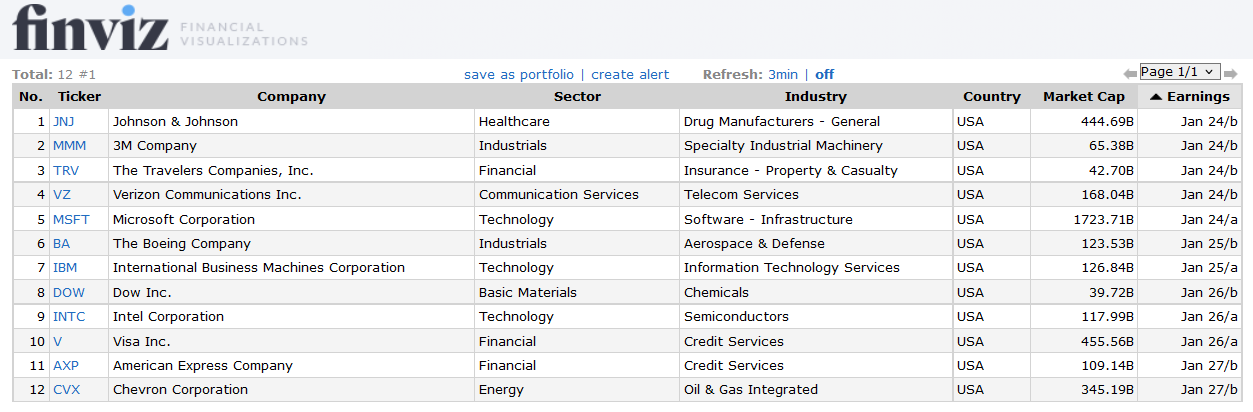This screenshot has height=412, width=1253.
Task: Open the Page 1/1 dropdown
Action: pyautogui.click(x=1180, y=72)
